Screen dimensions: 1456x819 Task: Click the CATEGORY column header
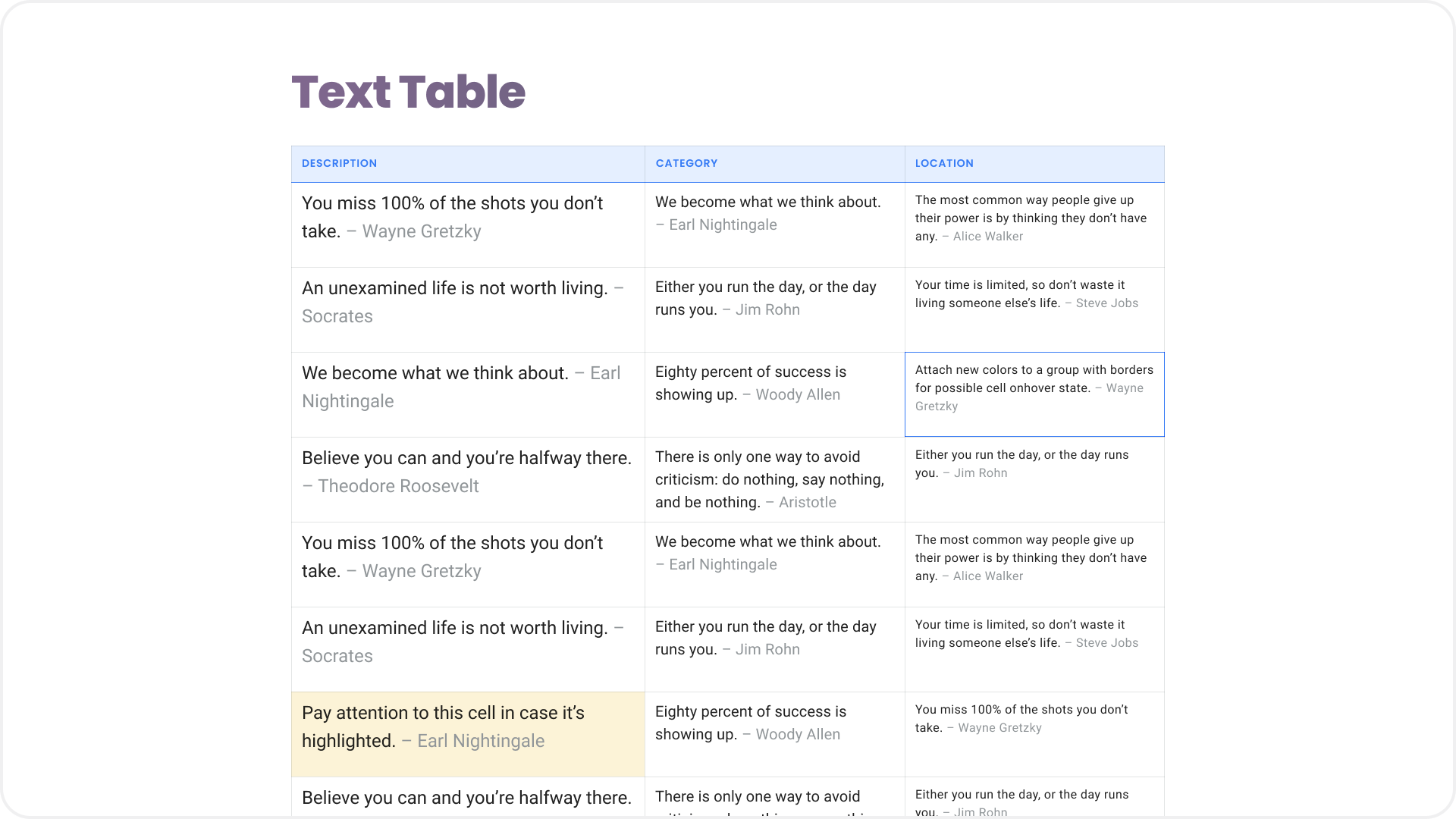tap(686, 163)
